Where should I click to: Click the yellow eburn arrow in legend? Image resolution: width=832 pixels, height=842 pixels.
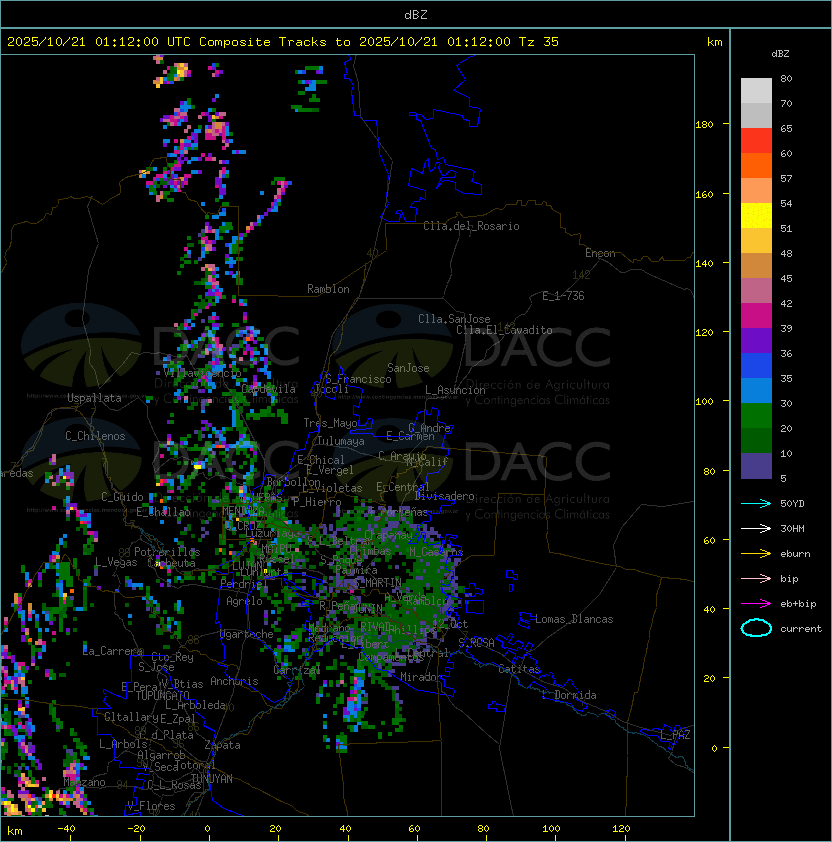(756, 554)
